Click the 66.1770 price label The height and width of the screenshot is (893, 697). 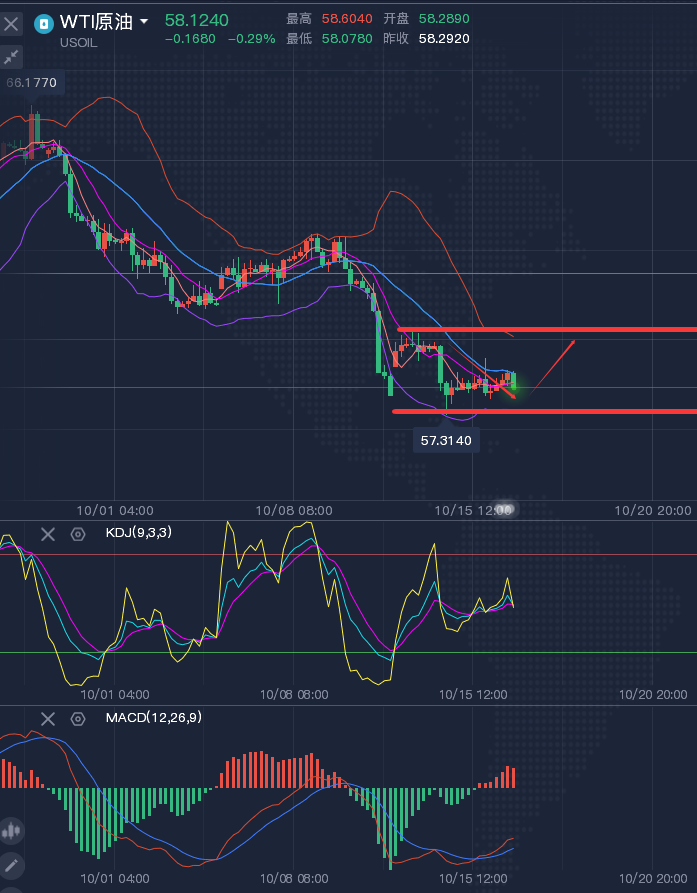pyautogui.click(x=32, y=83)
